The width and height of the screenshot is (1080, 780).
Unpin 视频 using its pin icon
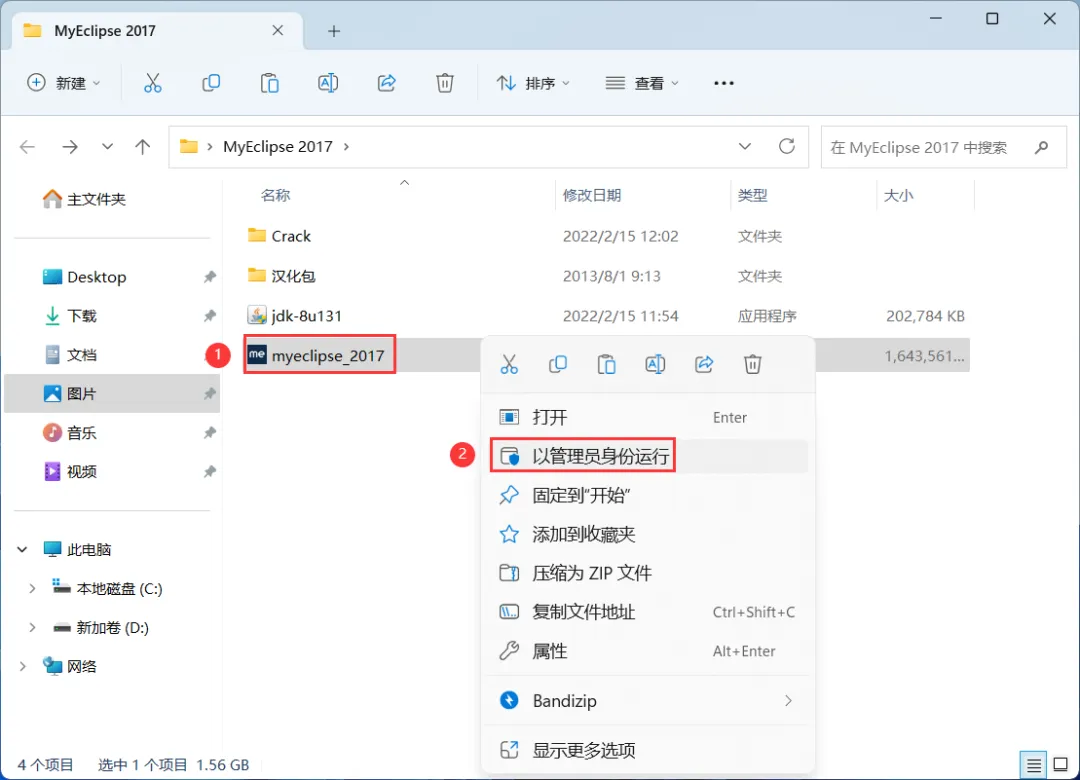[x=209, y=472]
